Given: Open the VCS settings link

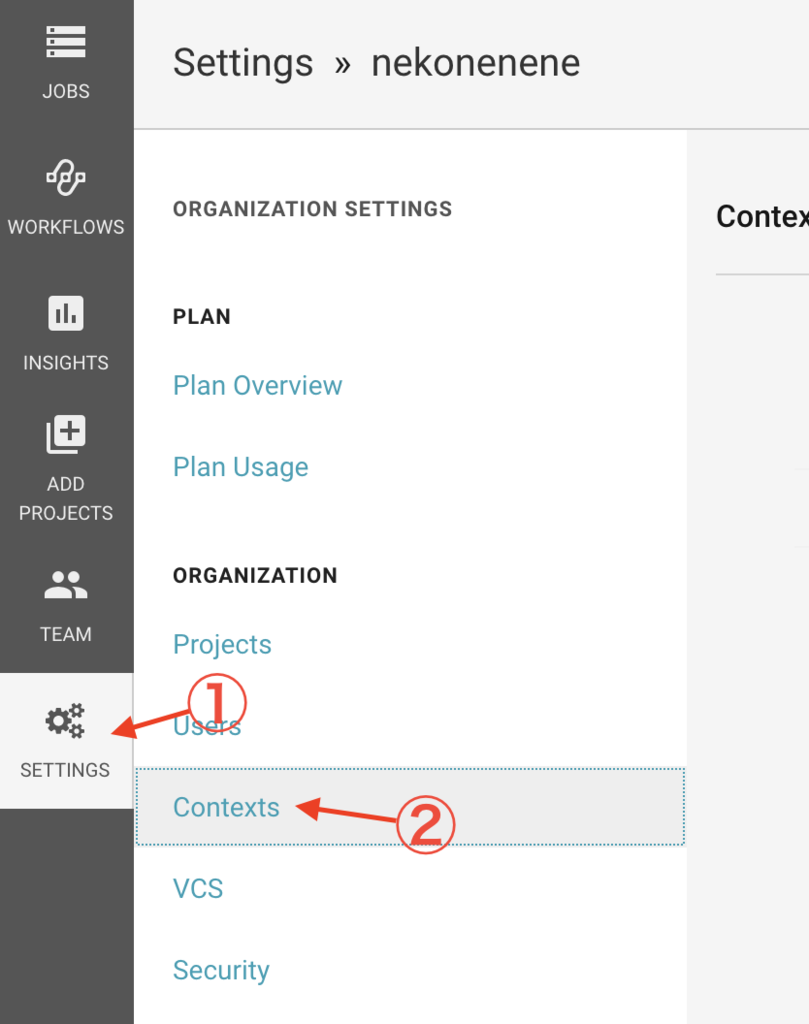Looking at the screenshot, I should (198, 889).
